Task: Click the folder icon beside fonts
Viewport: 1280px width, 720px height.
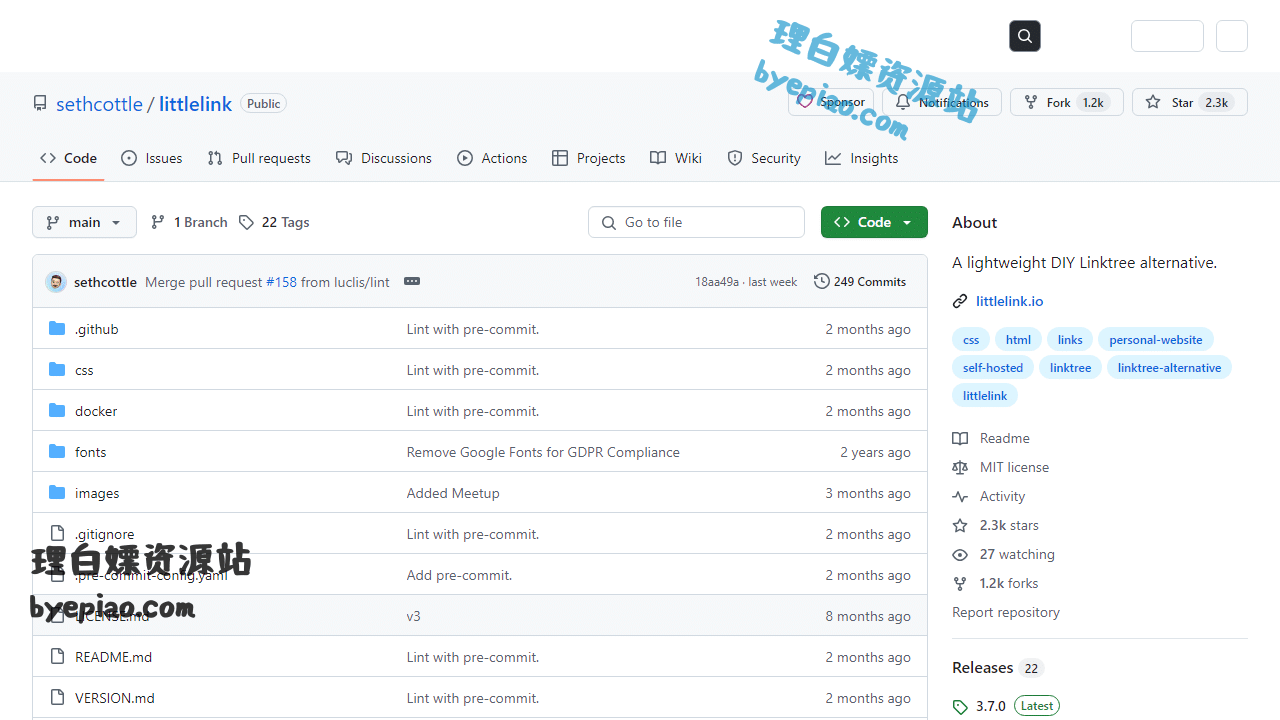Action: click(x=57, y=452)
